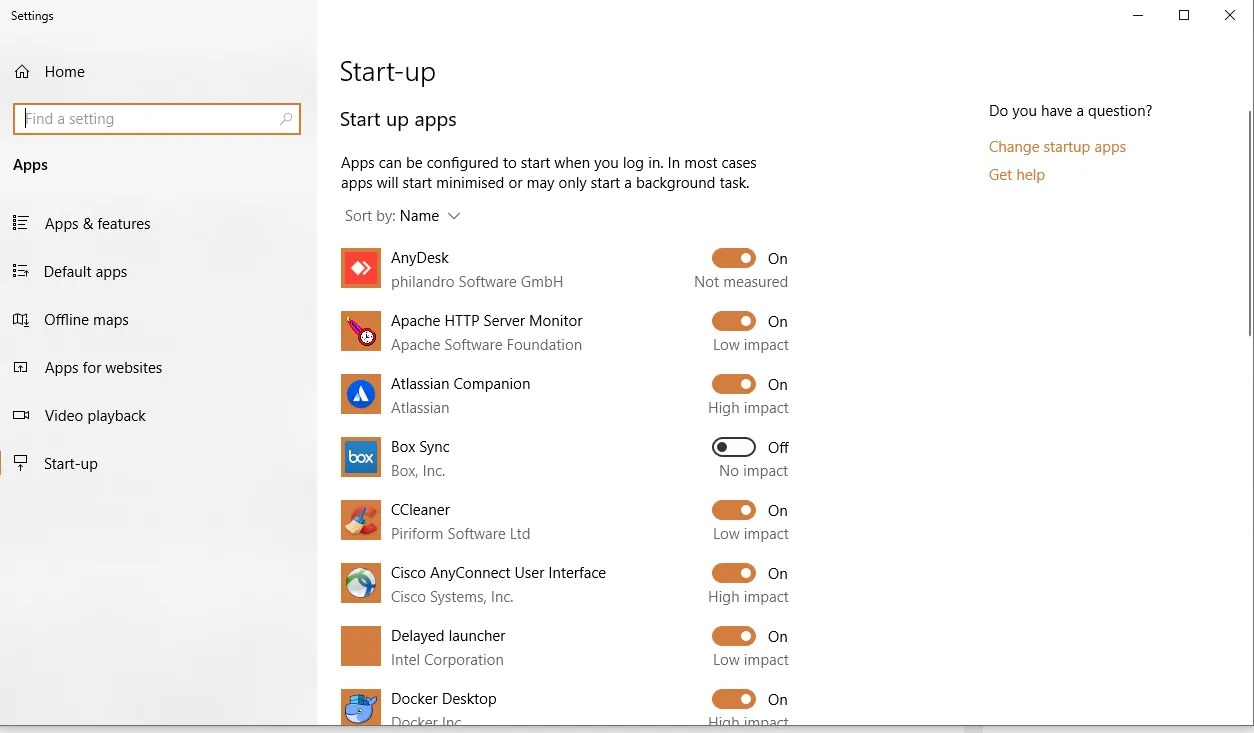Disable Cisco AnyConnect User Interface toggle
The height and width of the screenshot is (733, 1254).
(x=734, y=573)
